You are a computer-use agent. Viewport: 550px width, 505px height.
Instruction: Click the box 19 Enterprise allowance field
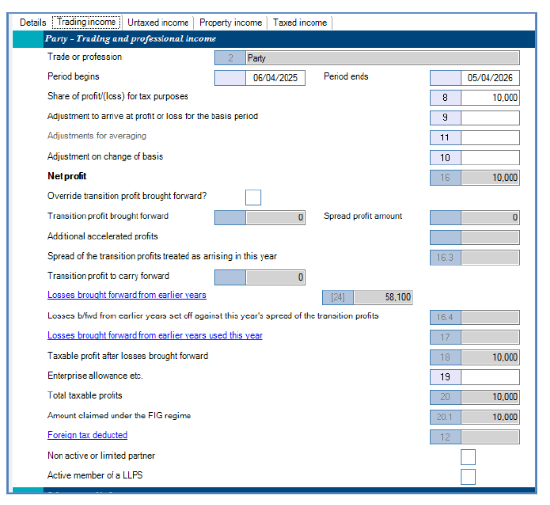490,377
